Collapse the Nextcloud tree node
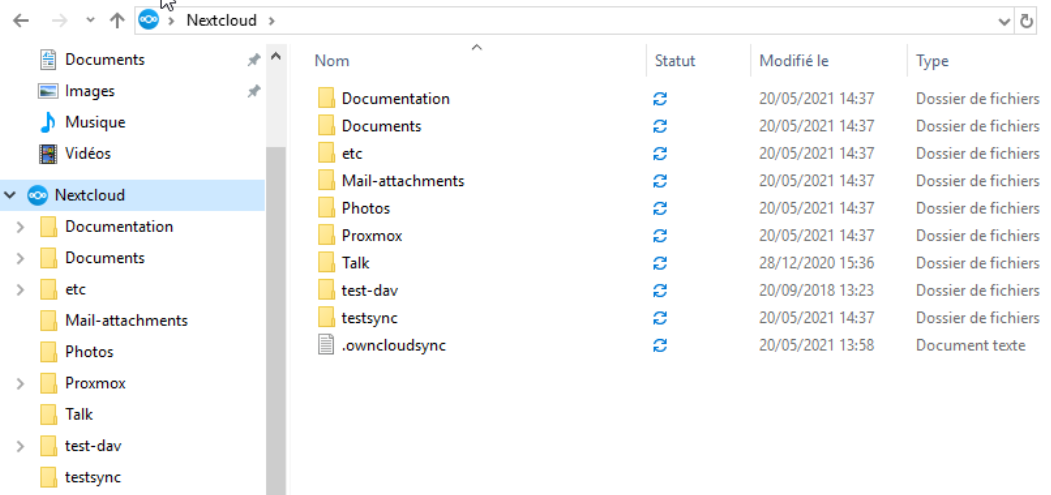 pos(11,195)
